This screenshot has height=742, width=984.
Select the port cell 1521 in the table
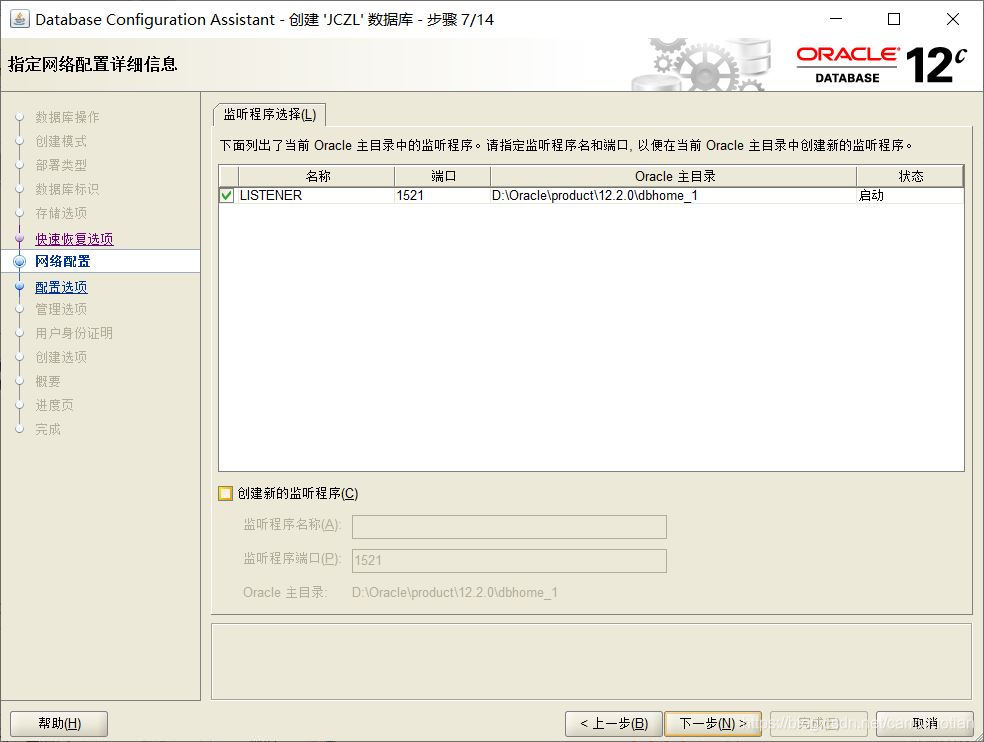(442, 196)
